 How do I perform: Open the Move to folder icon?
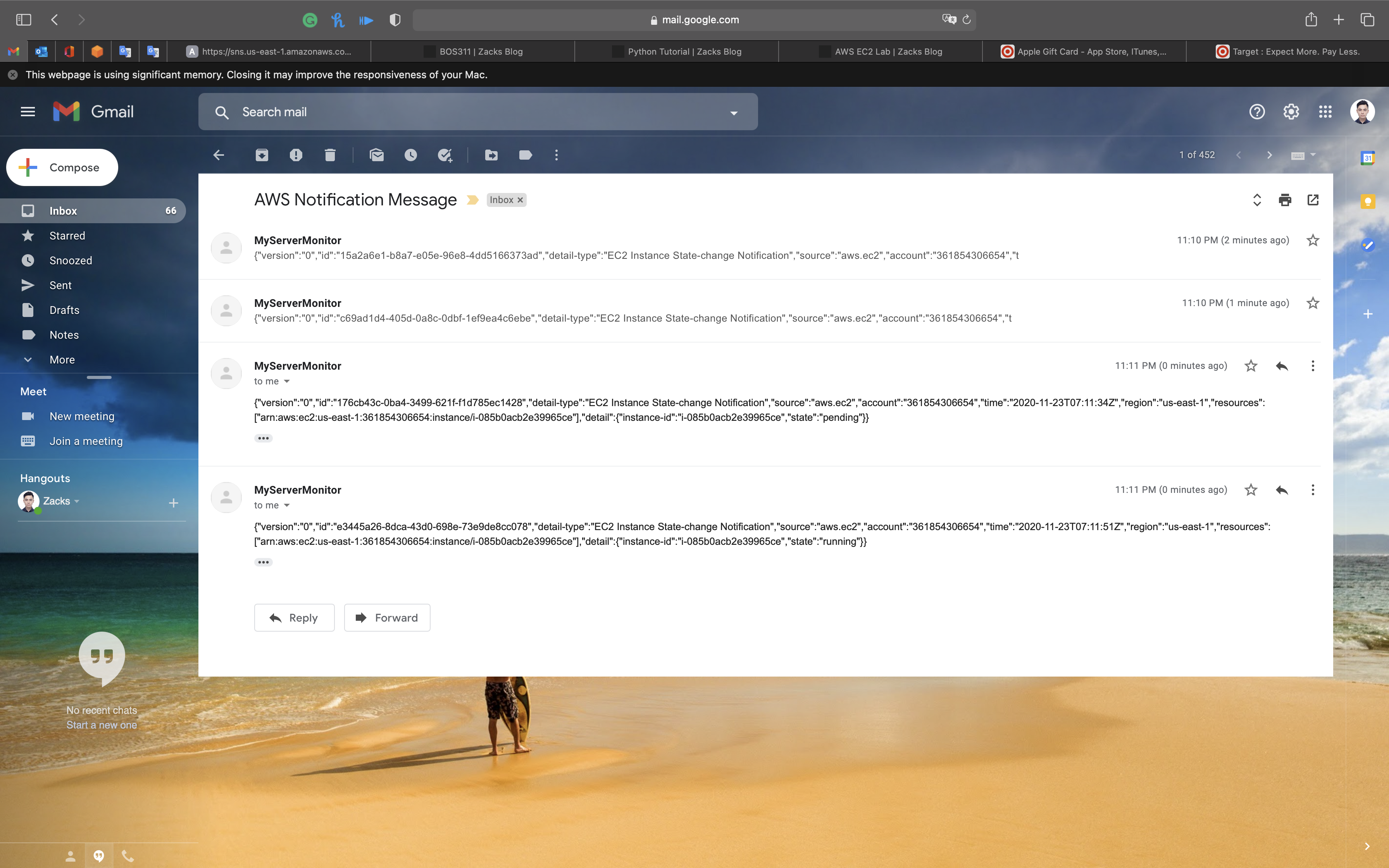(491, 155)
